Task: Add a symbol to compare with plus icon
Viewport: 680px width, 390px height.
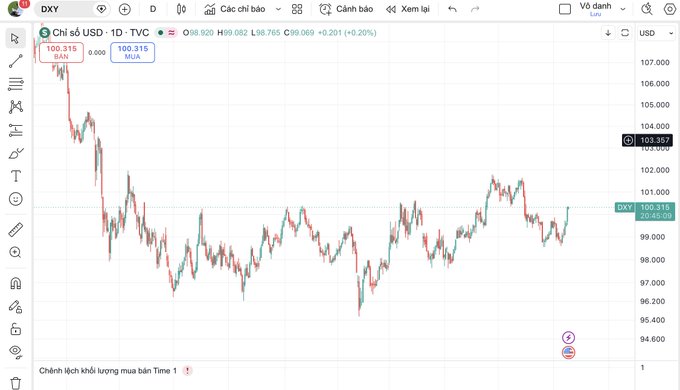Action: [x=124, y=9]
